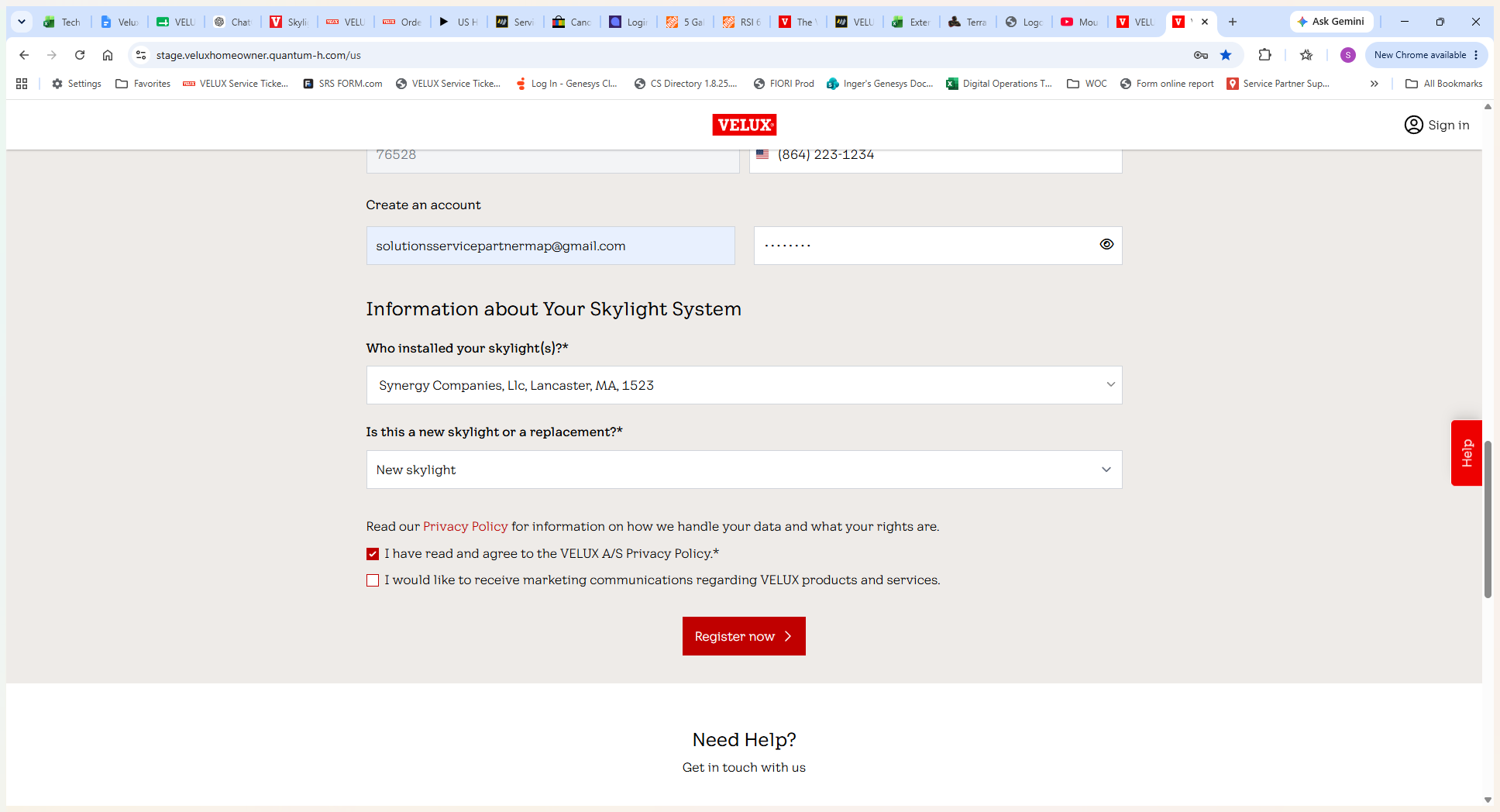This screenshot has height=812, width=1500.
Task: Switch to the Terra tab
Action: coord(968,22)
